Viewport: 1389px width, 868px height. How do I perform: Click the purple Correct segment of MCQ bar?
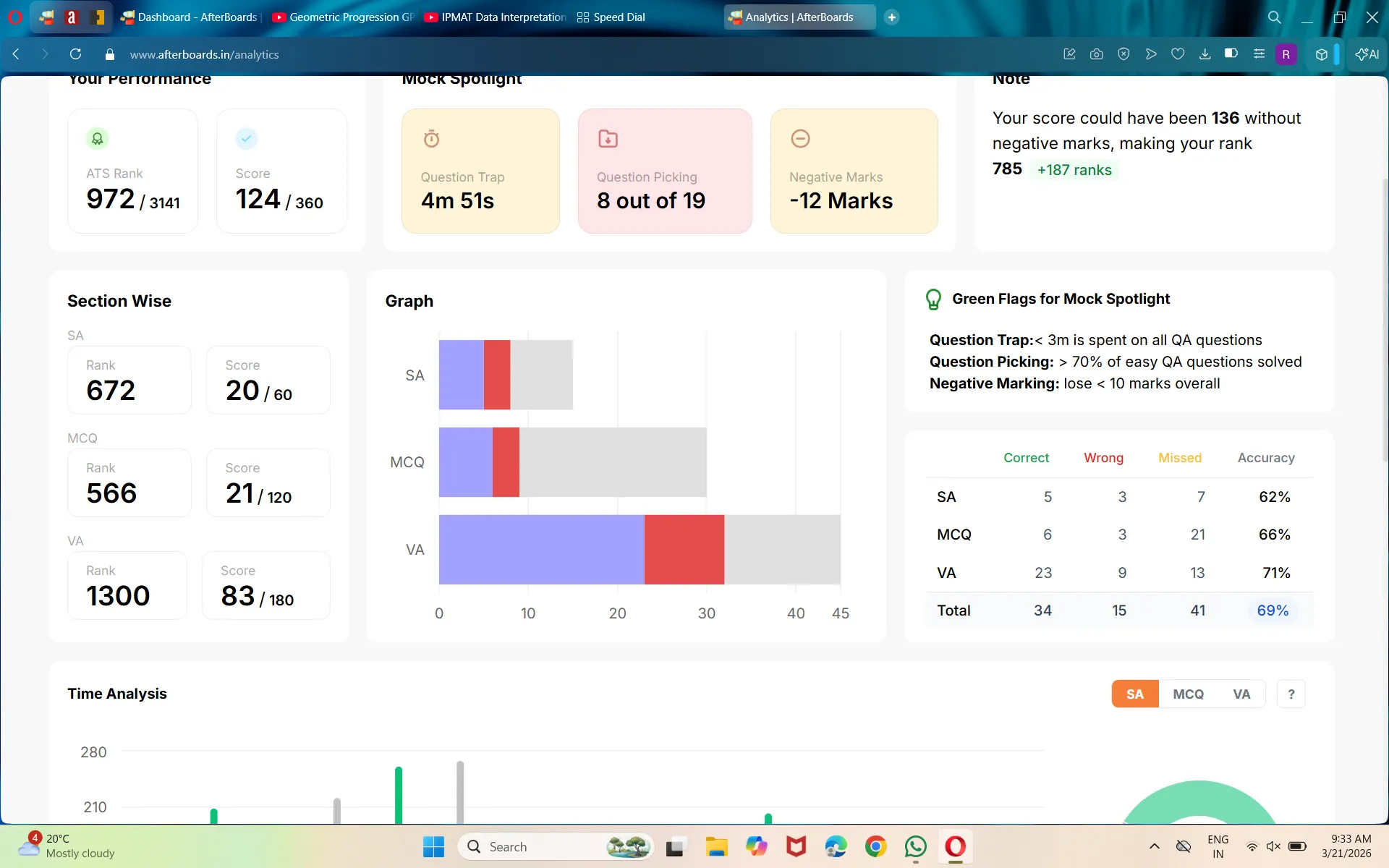[465, 462]
